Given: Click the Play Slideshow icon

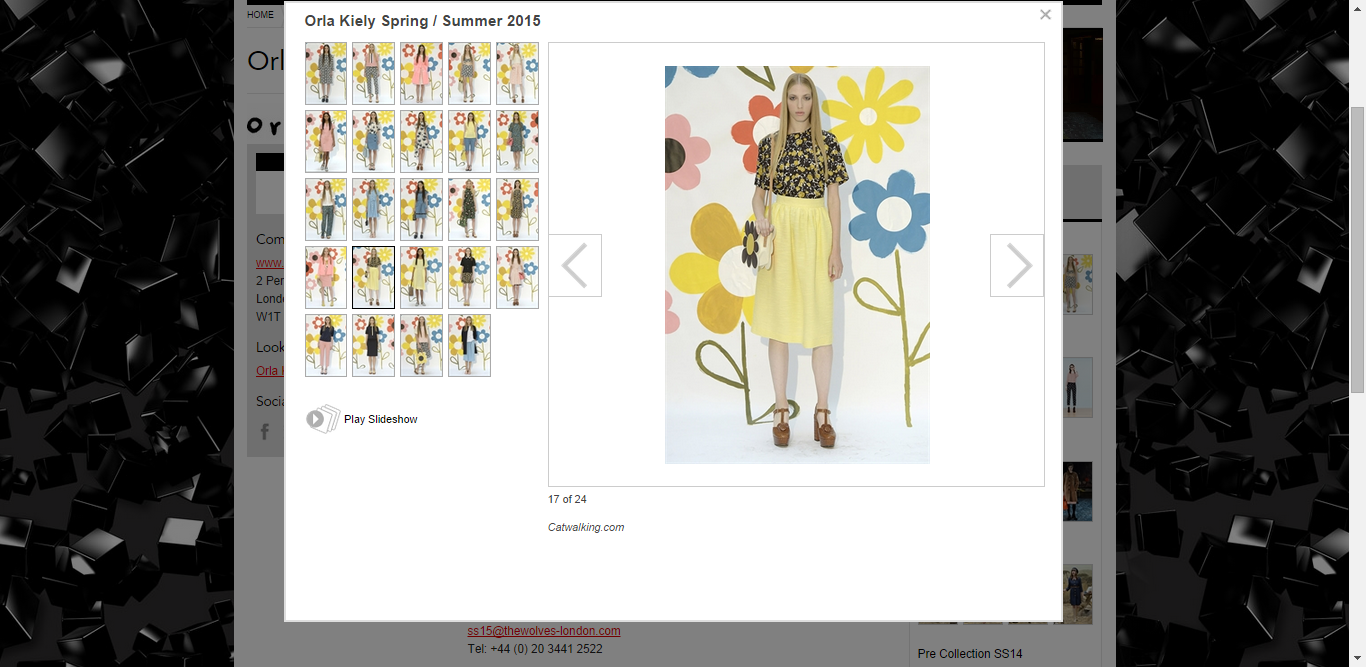Looking at the screenshot, I should click(x=323, y=419).
